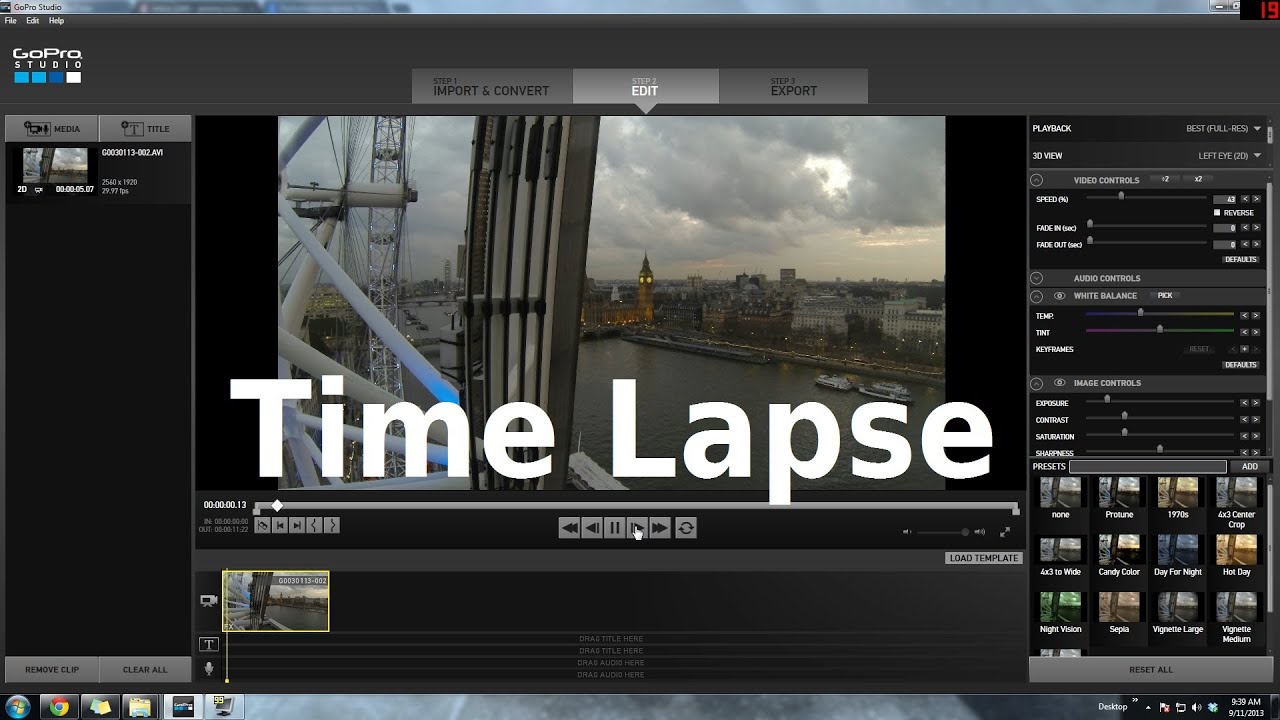This screenshot has width=1280, height=720.
Task: Click Add preset button
Action: pos(1250,466)
